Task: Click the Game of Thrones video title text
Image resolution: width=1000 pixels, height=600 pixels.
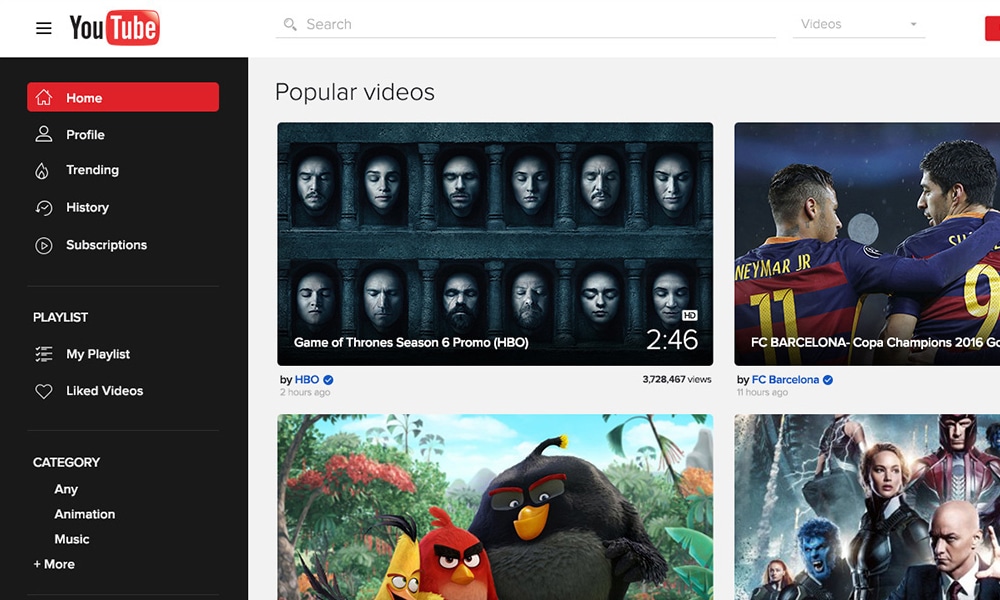Action: [411, 342]
